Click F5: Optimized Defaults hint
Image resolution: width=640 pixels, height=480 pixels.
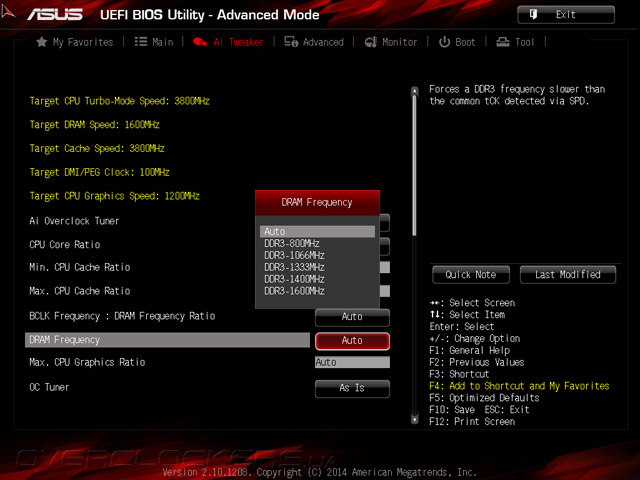pos(484,398)
